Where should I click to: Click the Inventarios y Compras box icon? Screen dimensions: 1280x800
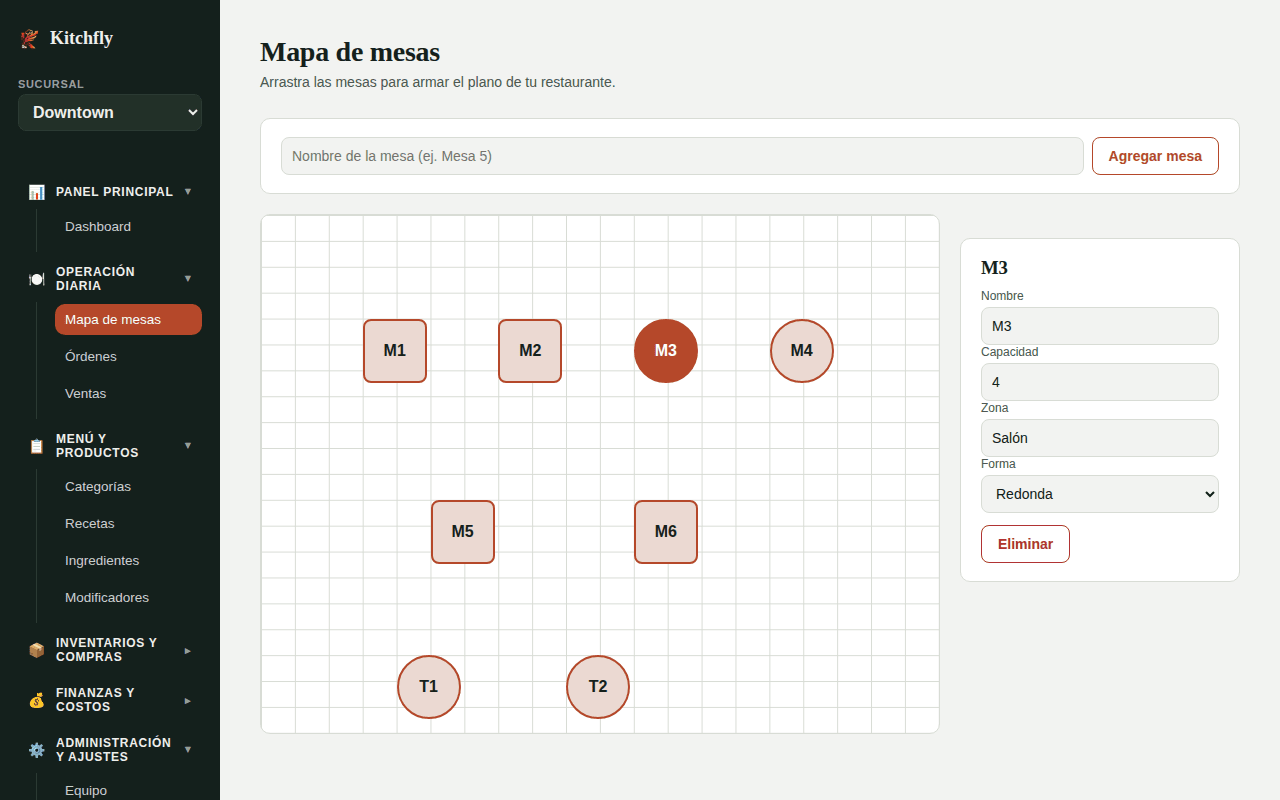coord(37,650)
